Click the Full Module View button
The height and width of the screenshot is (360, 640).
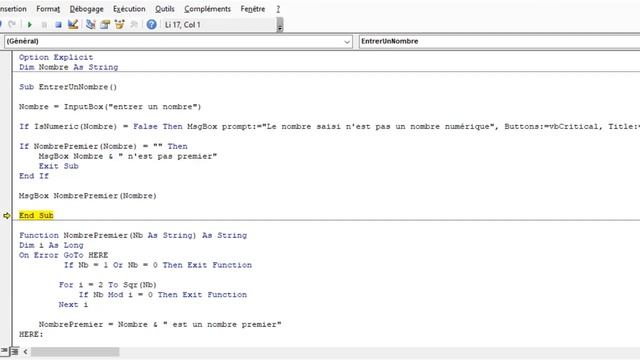pyautogui.click(x=14, y=351)
